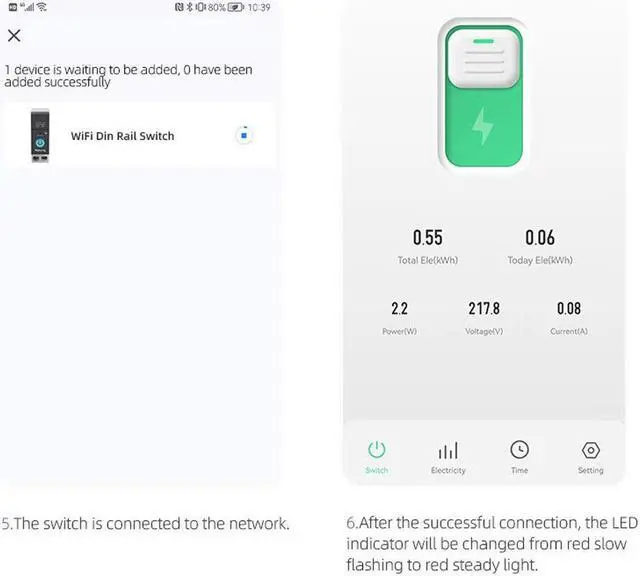640x576 pixels.
Task: Tap the blue loading indicator on the device row
Action: (243, 135)
